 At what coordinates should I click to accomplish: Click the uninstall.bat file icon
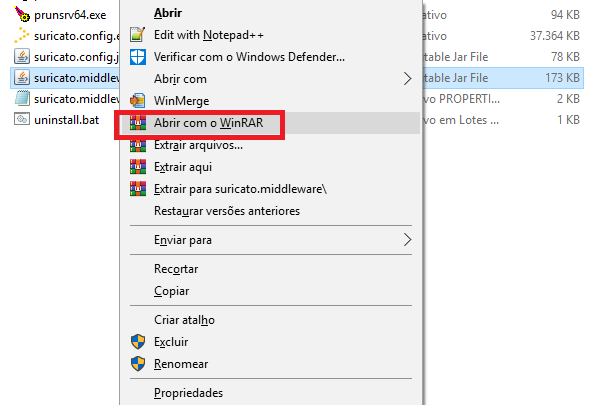pyautogui.click(x=22, y=119)
